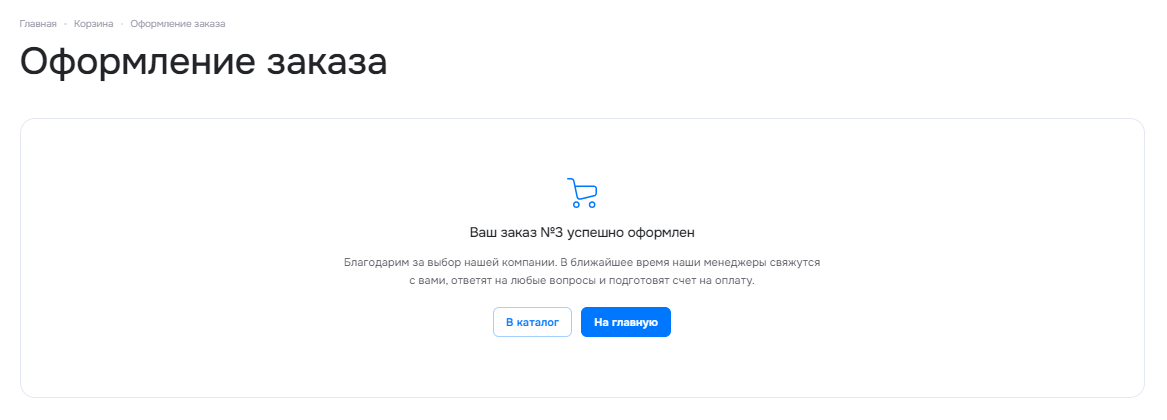Click "Ваш заказ №3 успешно оформлен" title

[x=582, y=232]
